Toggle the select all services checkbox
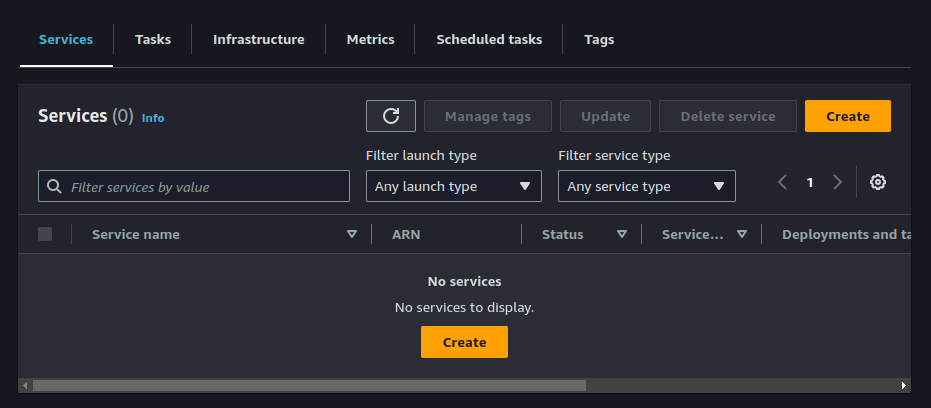 (45, 234)
